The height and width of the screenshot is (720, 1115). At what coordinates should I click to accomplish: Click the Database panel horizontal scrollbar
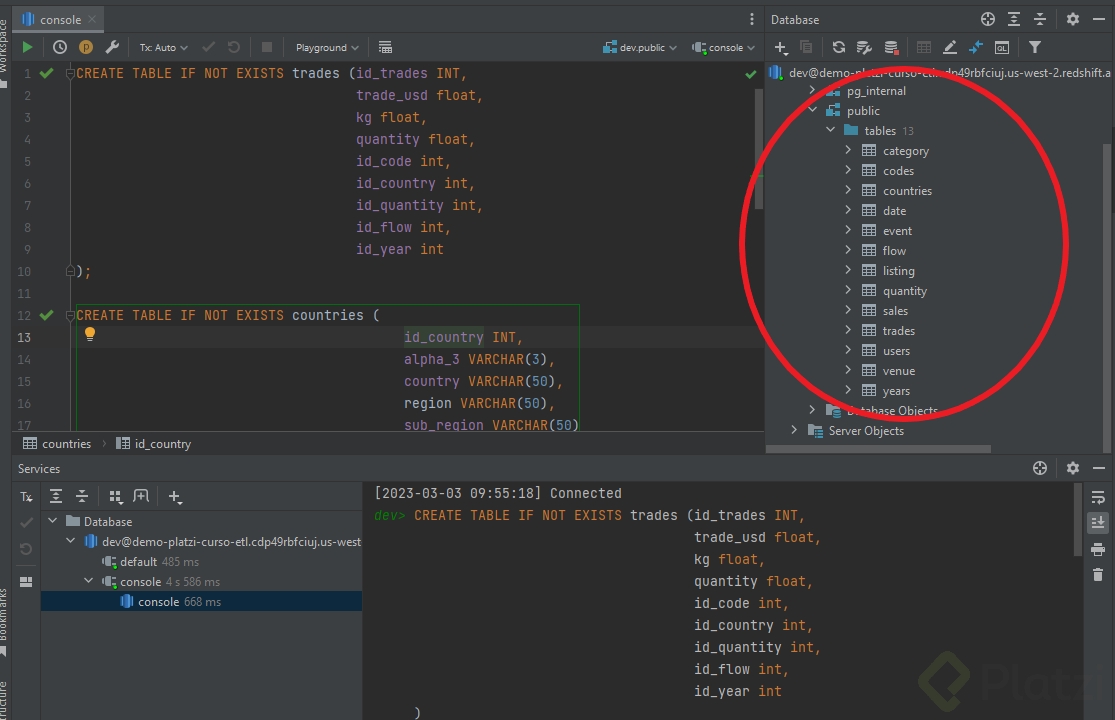[880, 449]
